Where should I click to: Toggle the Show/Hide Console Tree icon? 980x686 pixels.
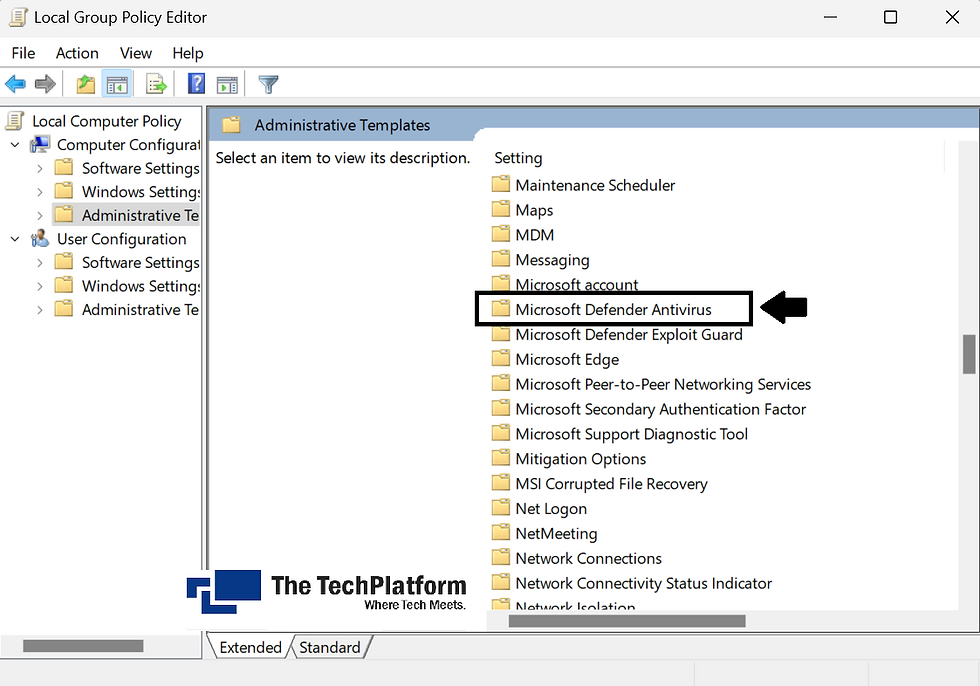[117, 84]
